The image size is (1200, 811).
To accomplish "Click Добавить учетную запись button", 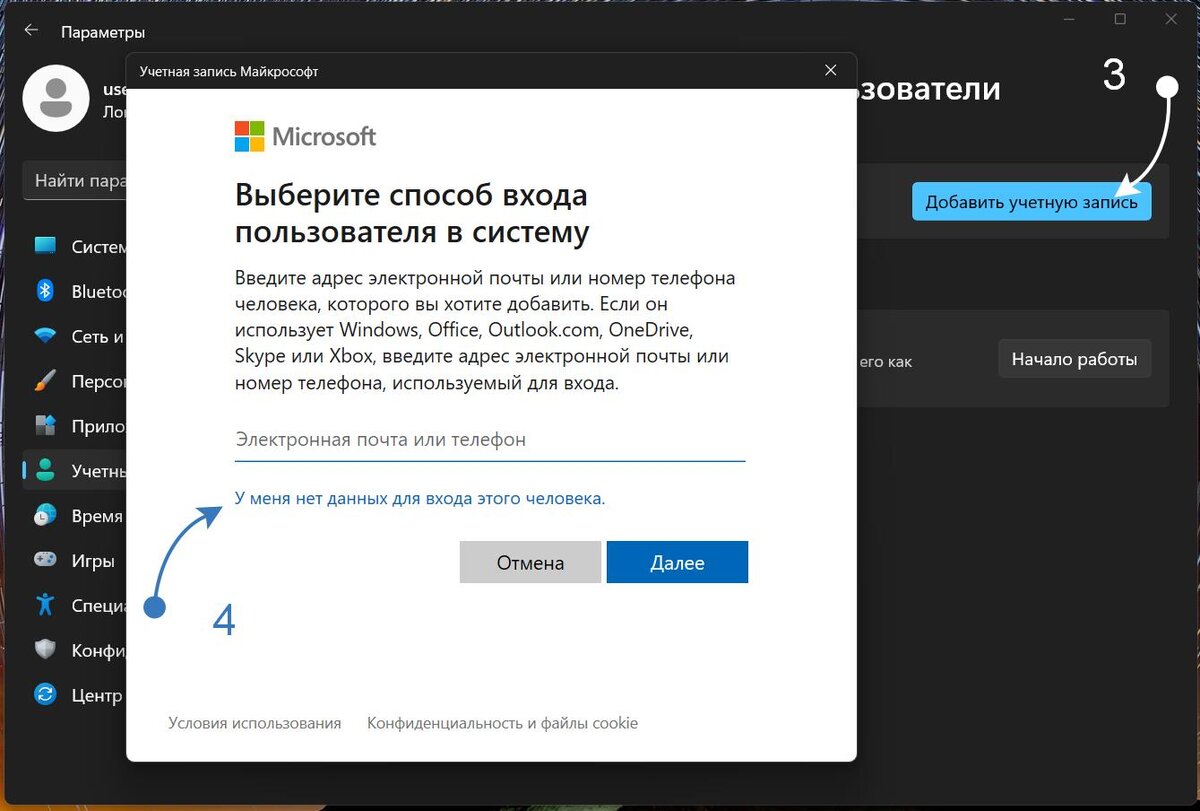I will 1031,202.
